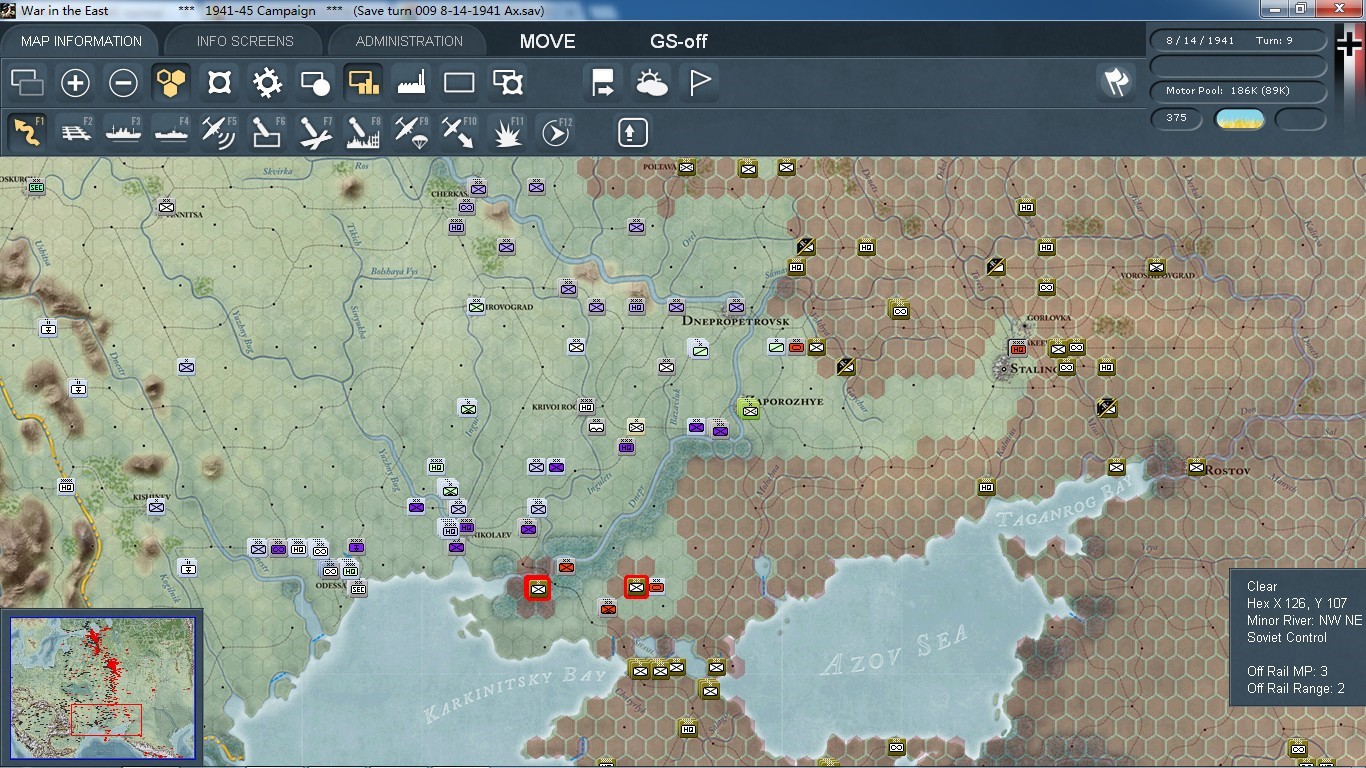Click the Poltava city label
This screenshot has height=768, width=1366.
coord(660,166)
